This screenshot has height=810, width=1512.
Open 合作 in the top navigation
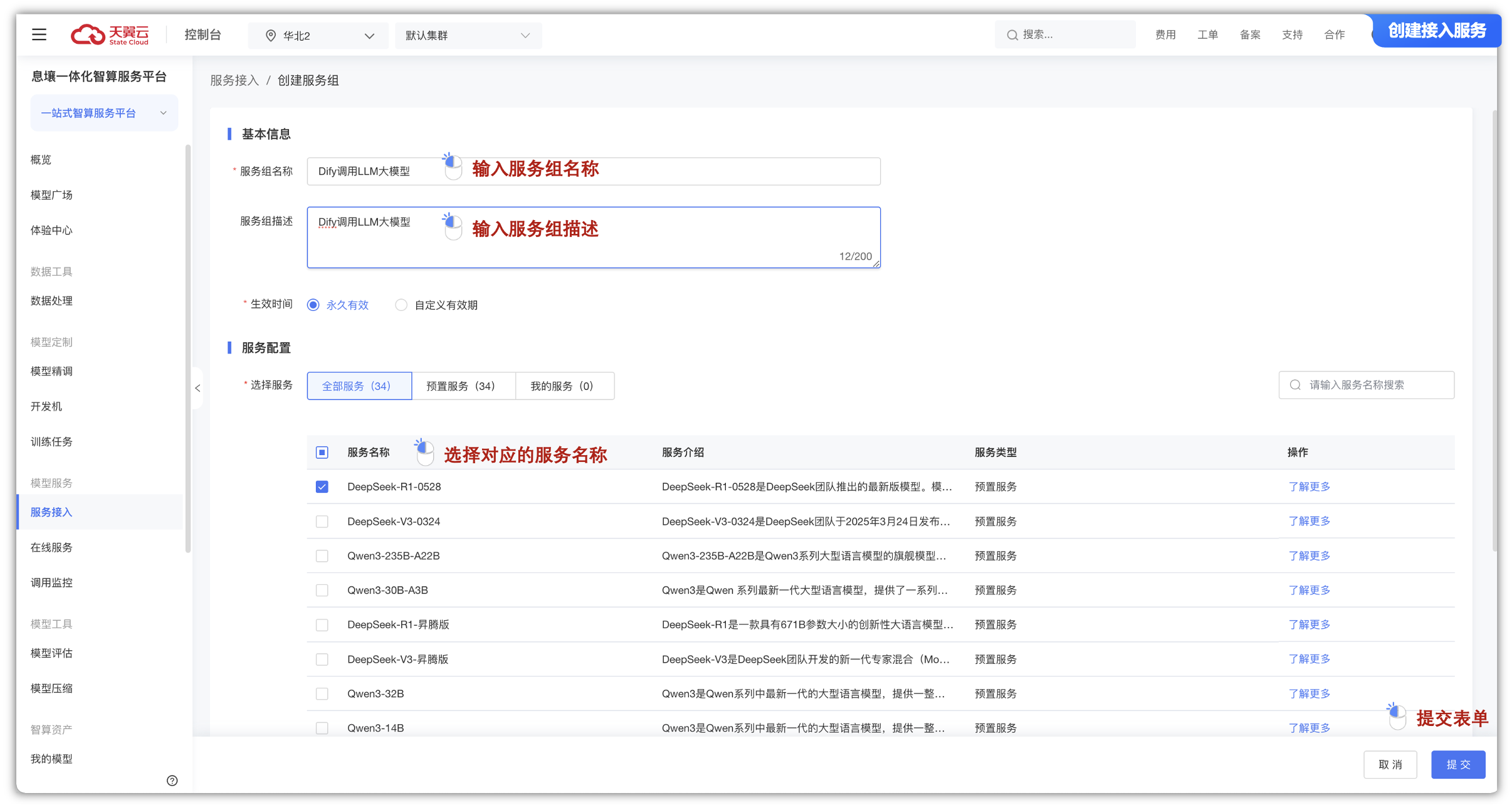coord(1335,34)
